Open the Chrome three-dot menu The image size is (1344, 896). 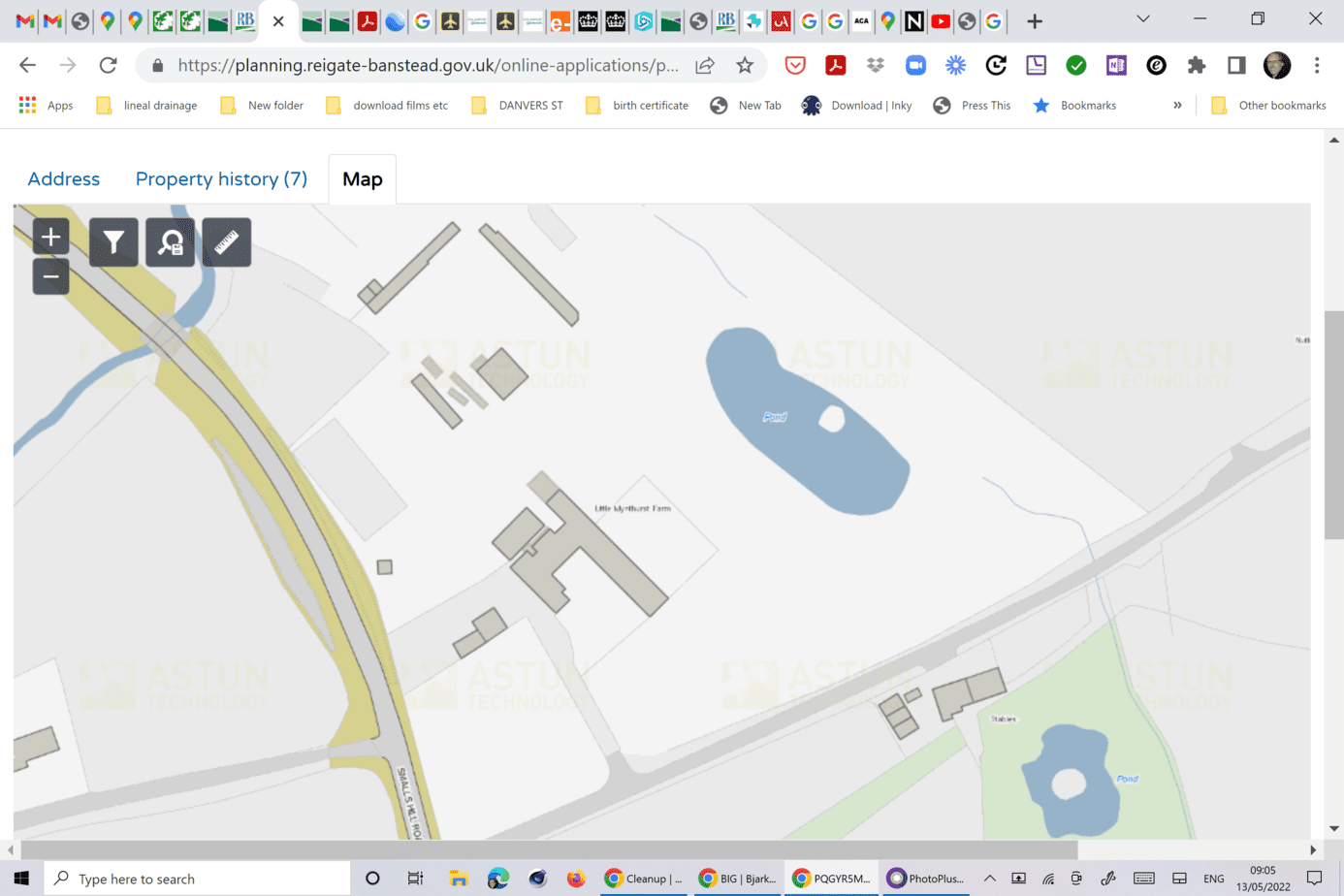coord(1317,65)
